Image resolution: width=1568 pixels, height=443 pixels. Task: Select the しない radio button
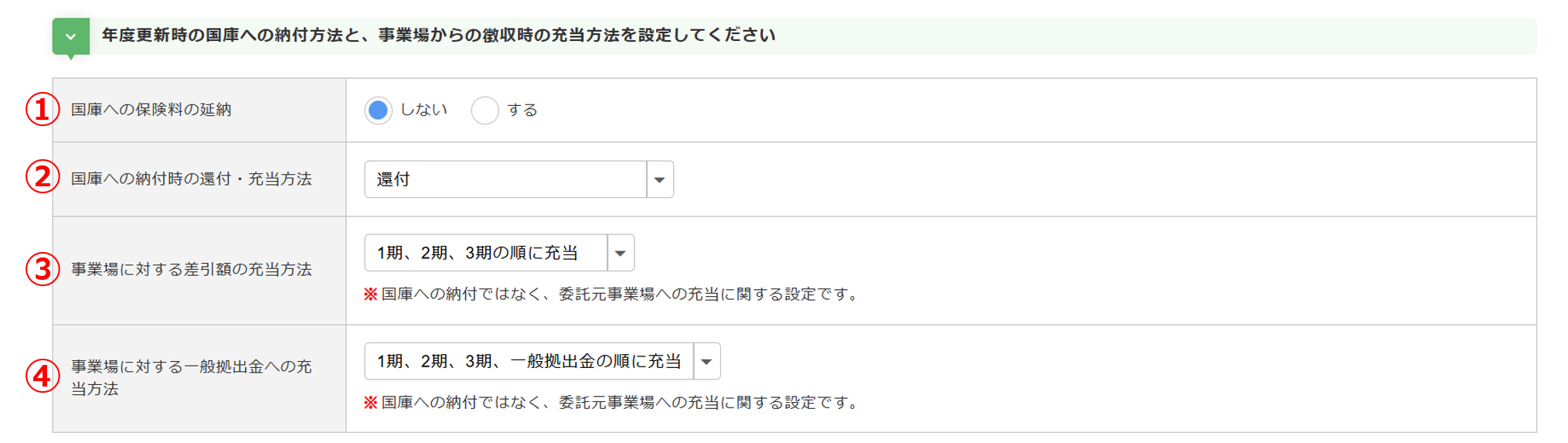pos(378,111)
